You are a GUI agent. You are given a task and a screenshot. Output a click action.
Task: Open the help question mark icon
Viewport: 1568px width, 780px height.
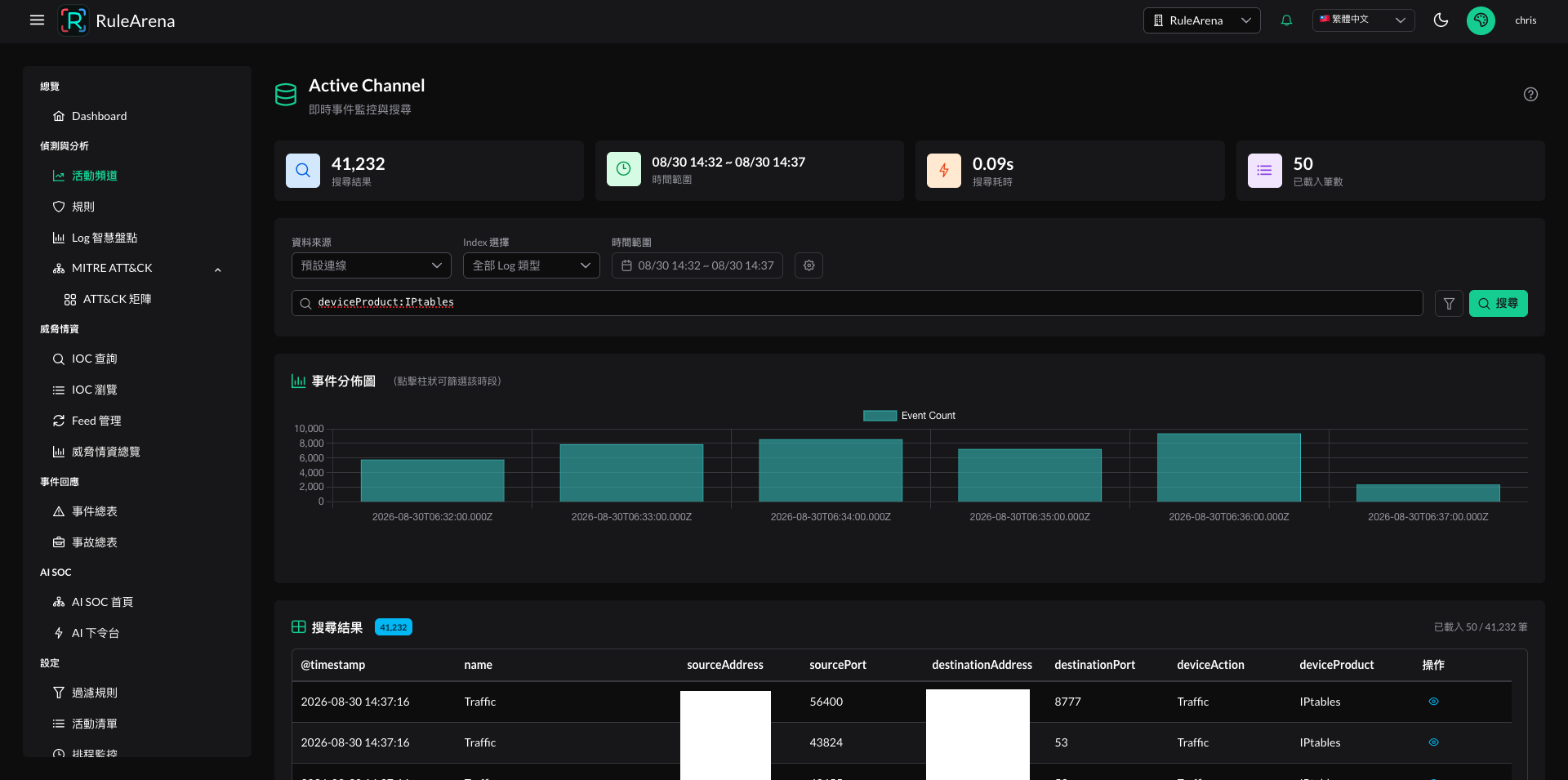click(x=1530, y=94)
